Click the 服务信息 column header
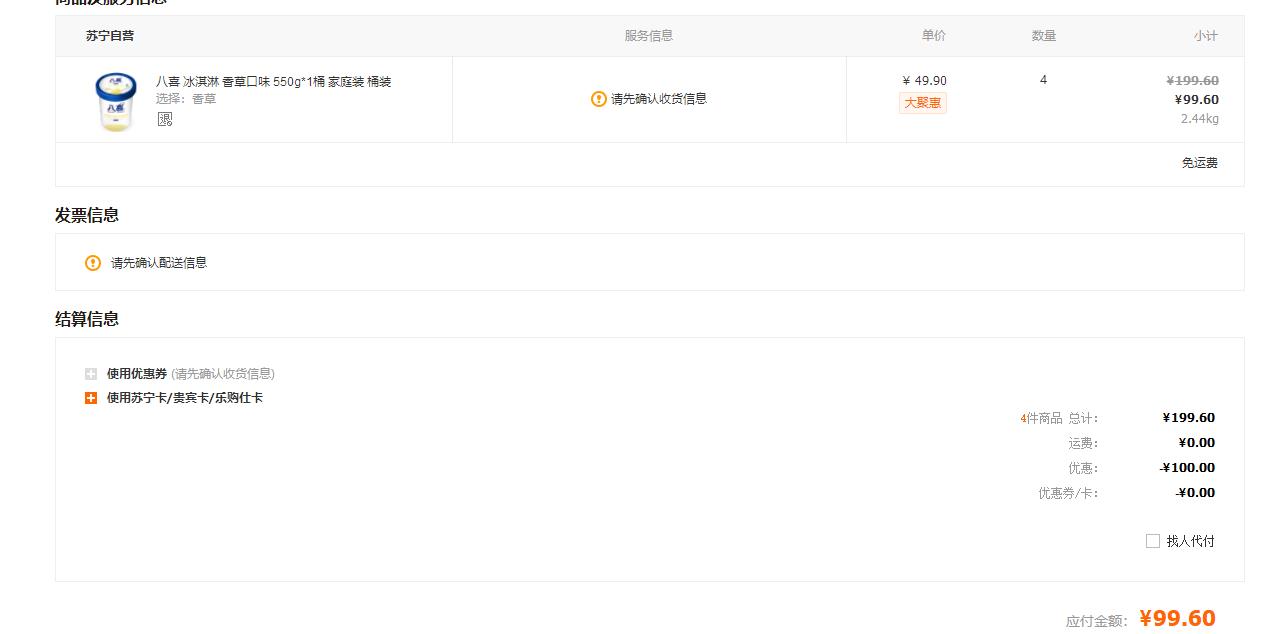This screenshot has height=634, width=1262. [x=649, y=36]
